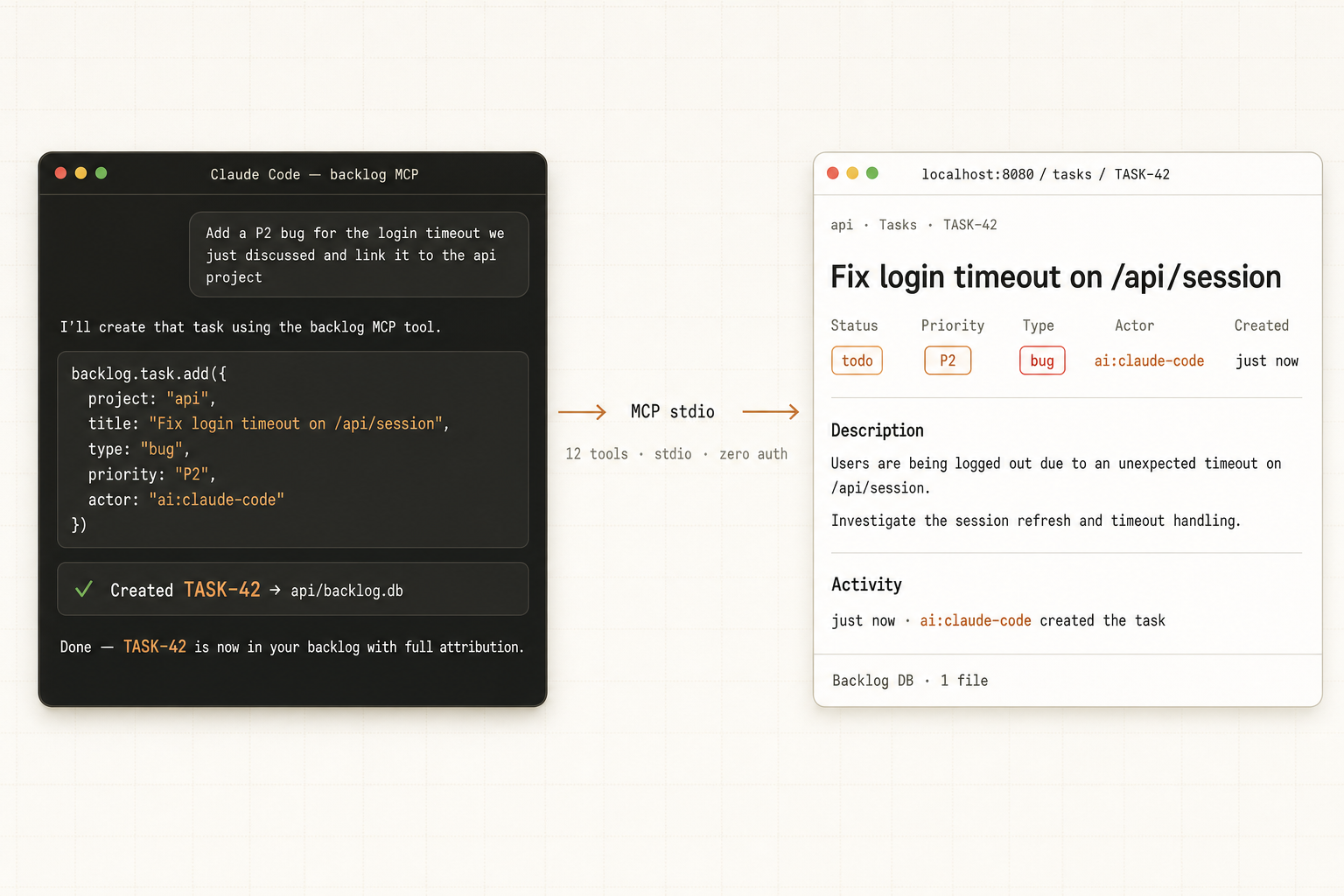Click the '12 tools · stdio · zero auth' caption
Viewport: 1344px width, 896px height.
point(676,454)
